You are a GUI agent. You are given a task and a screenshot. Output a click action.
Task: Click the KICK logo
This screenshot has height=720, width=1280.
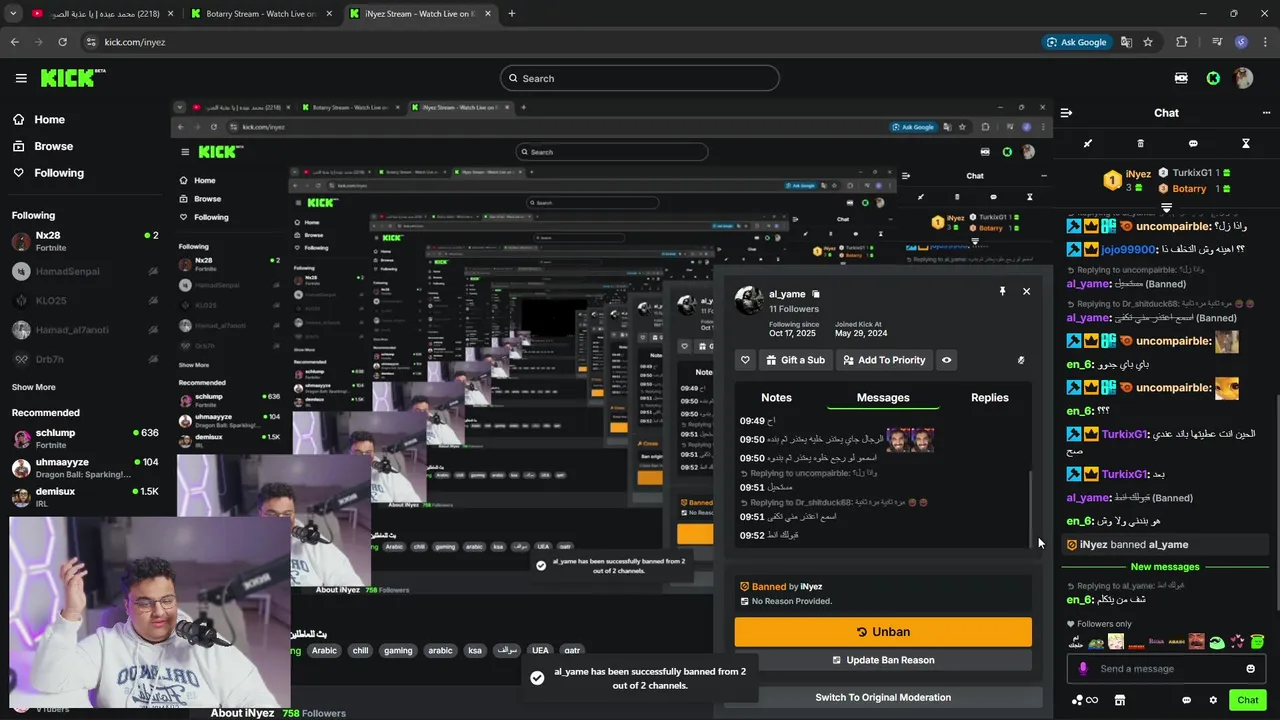coord(73,78)
